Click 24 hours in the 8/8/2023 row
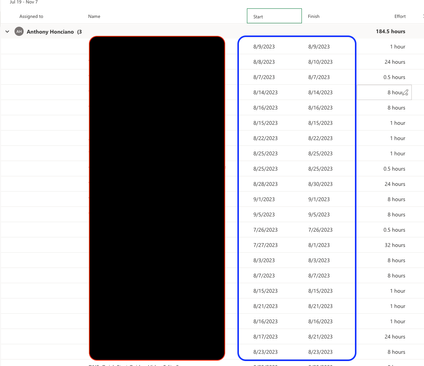This screenshot has width=424, height=366. point(395,62)
